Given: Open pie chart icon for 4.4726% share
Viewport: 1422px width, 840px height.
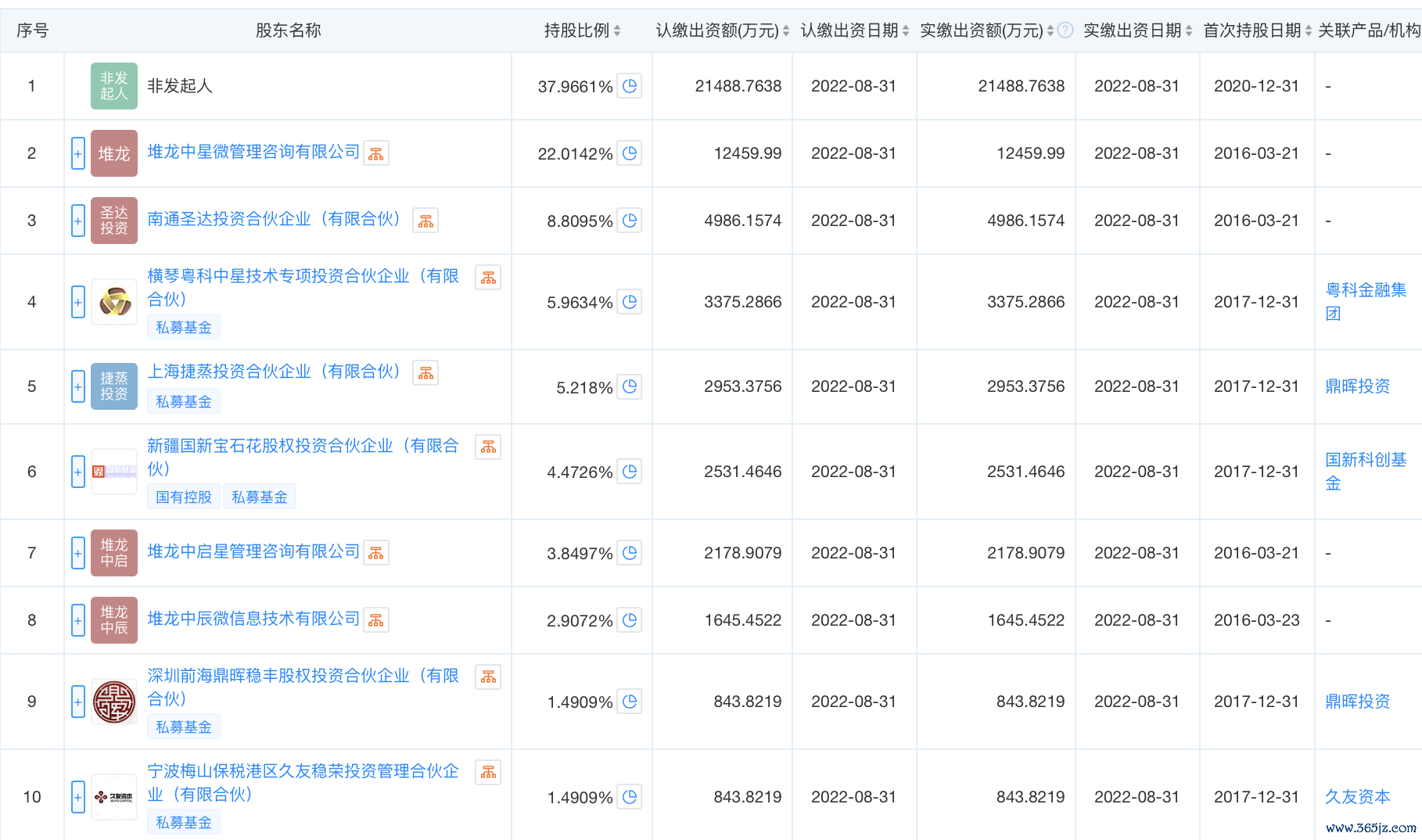Looking at the screenshot, I should tap(630, 472).
